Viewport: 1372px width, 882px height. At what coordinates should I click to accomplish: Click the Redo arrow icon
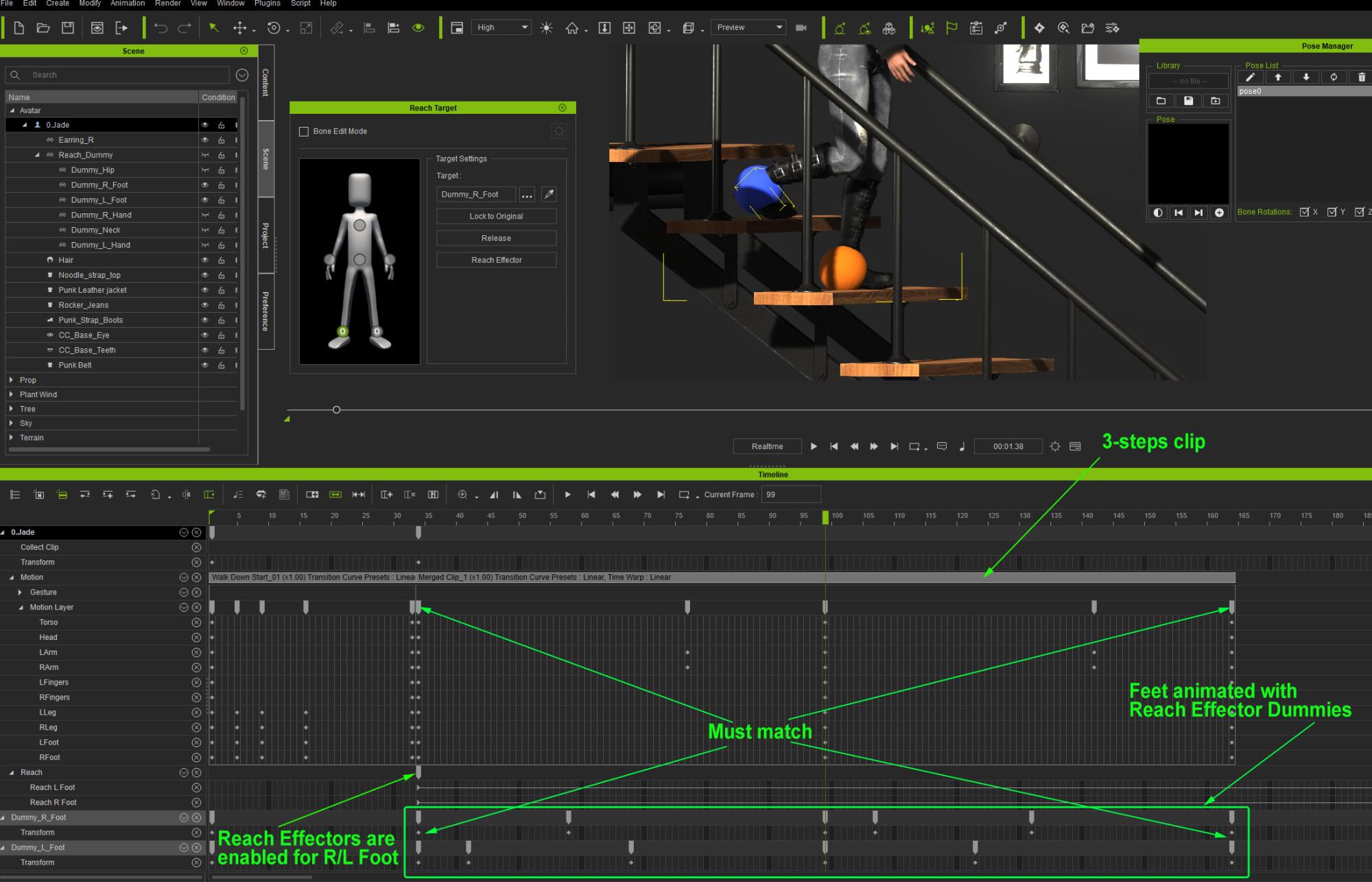pyautogui.click(x=185, y=28)
